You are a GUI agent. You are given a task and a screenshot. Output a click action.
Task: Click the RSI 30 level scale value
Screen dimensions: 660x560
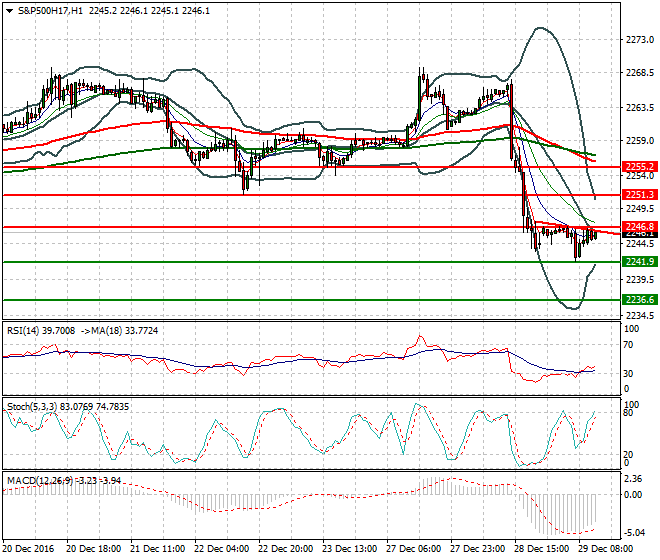628,373
